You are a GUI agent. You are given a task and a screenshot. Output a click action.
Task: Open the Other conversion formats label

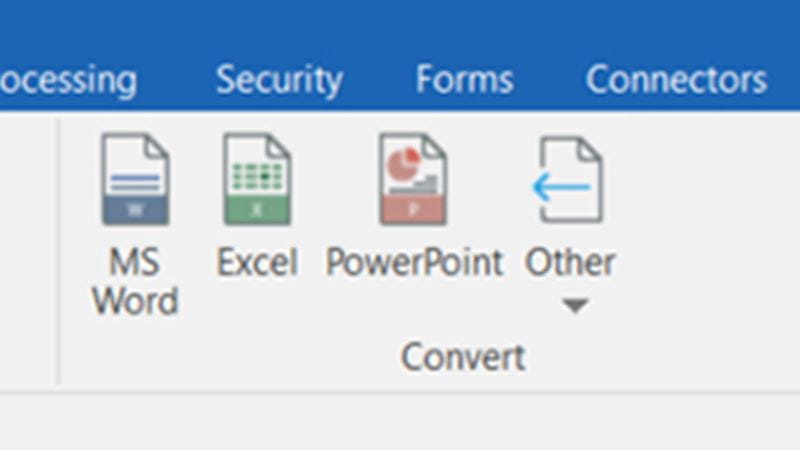pyautogui.click(x=570, y=263)
